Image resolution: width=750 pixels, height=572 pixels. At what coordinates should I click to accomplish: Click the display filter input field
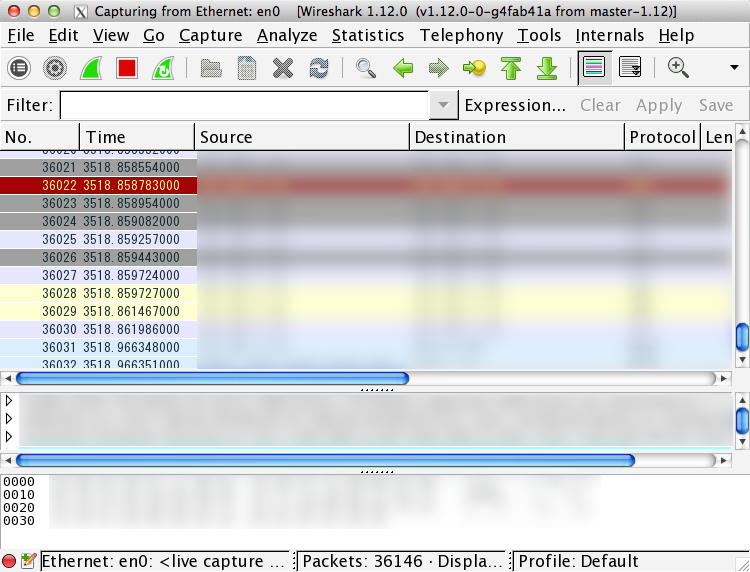tap(244, 105)
